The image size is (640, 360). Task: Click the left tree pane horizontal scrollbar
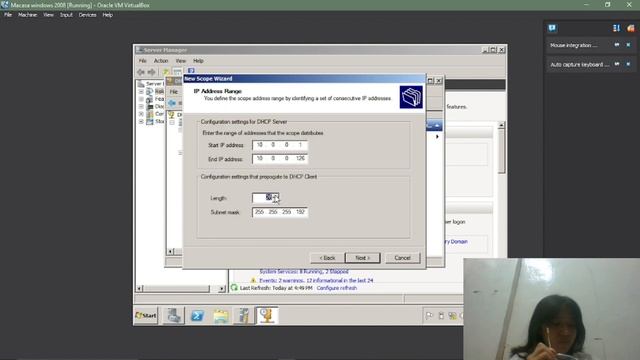pyautogui.click(x=181, y=289)
